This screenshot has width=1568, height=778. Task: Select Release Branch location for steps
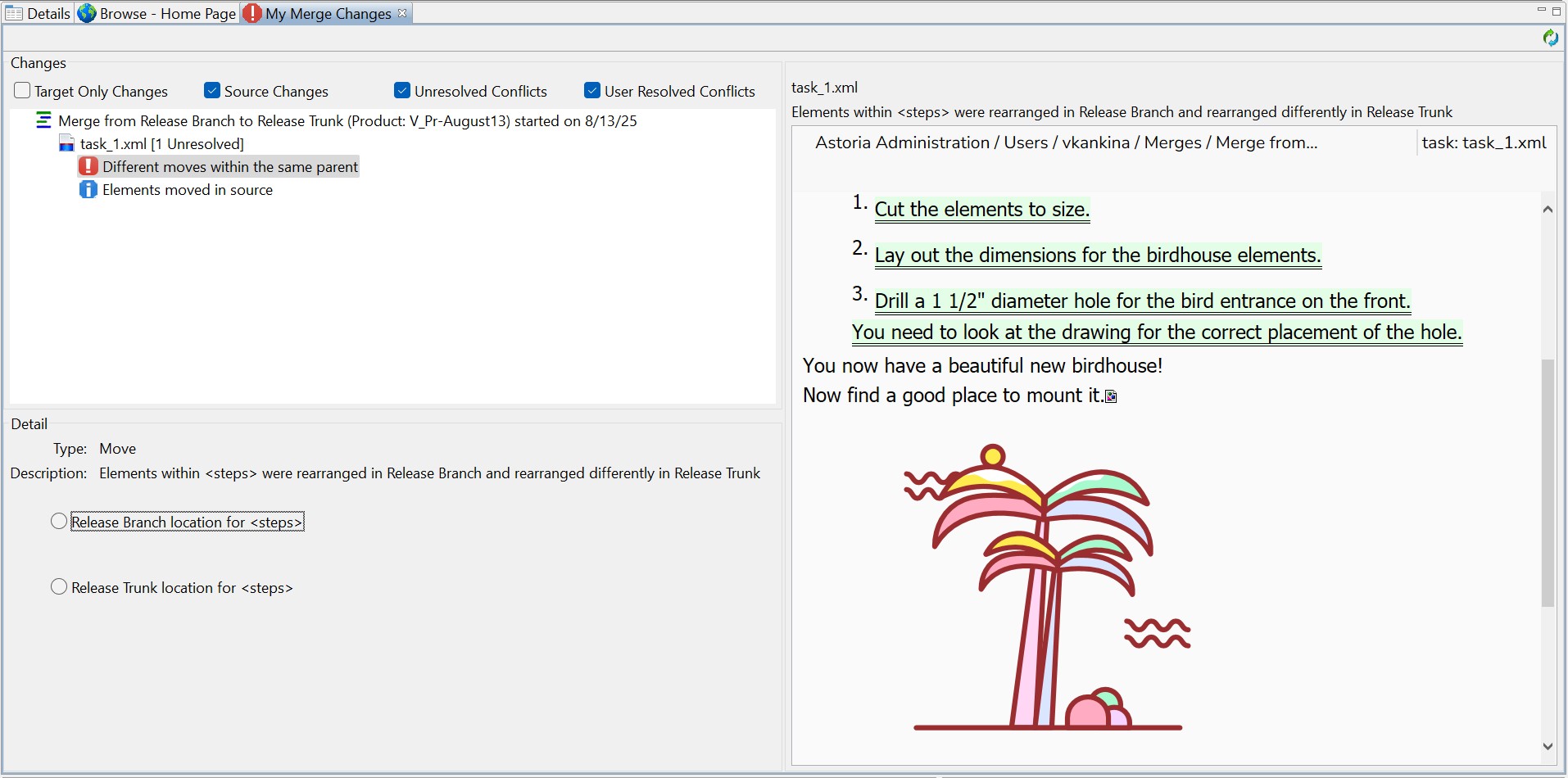click(x=59, y=522)
